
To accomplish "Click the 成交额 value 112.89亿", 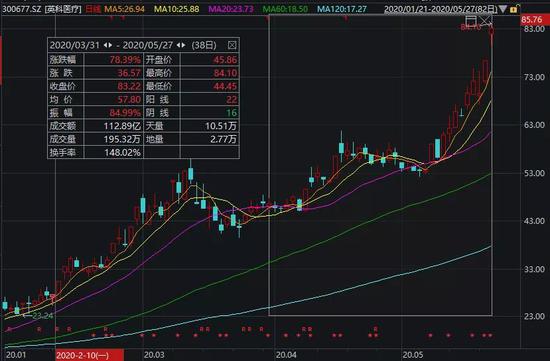I will (122, 126).
